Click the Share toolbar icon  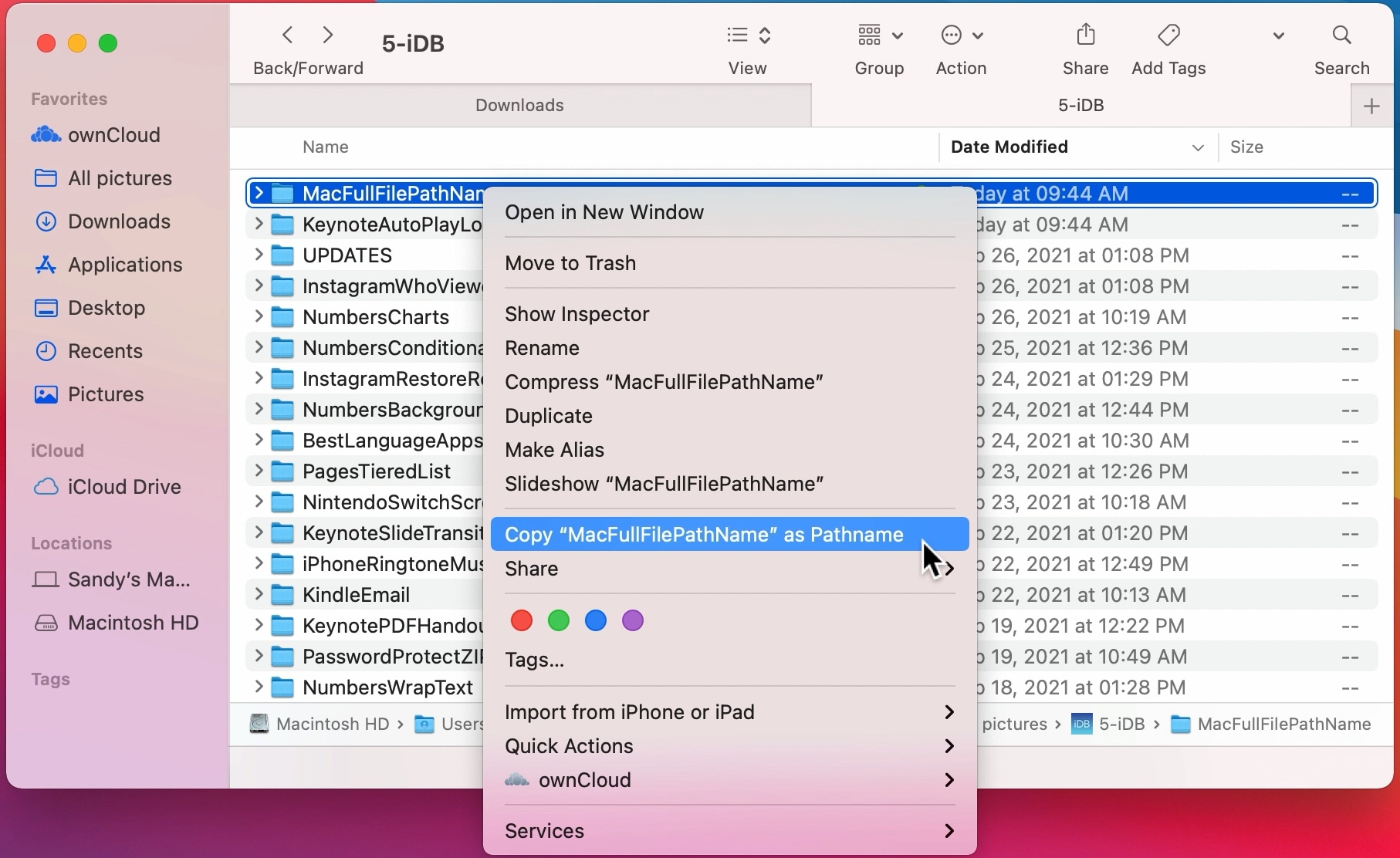tap(1085, 35)
